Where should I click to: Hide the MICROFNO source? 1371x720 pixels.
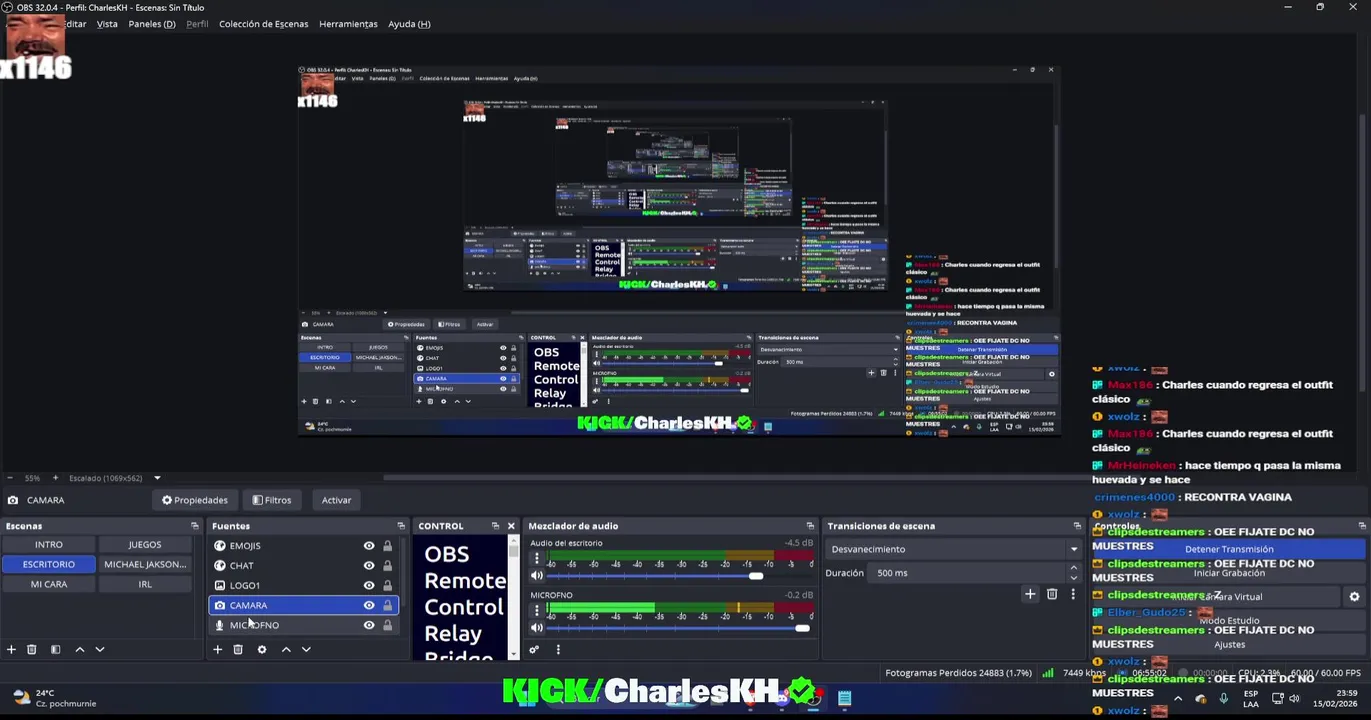point(369,626)
